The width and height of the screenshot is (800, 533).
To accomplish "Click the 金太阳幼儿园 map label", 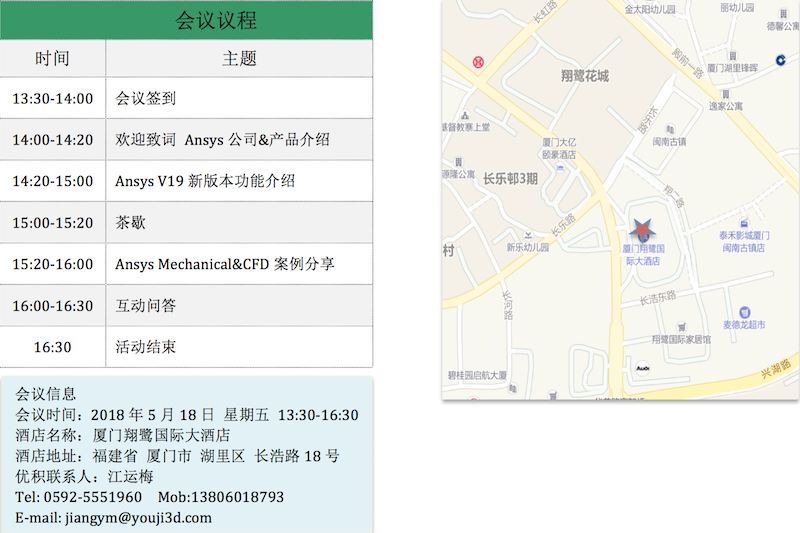I will pos(650,9).
